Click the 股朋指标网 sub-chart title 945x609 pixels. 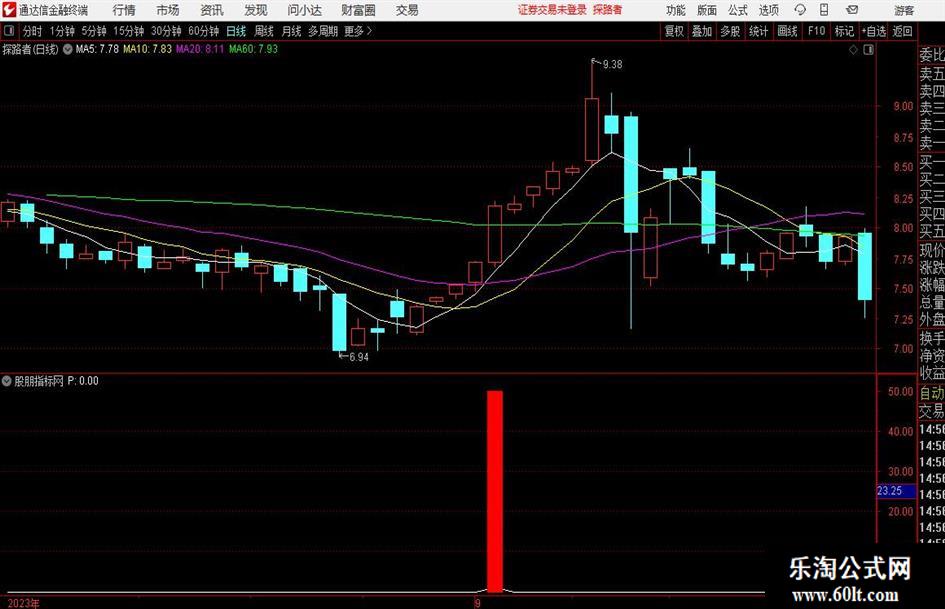coord(39,381)
